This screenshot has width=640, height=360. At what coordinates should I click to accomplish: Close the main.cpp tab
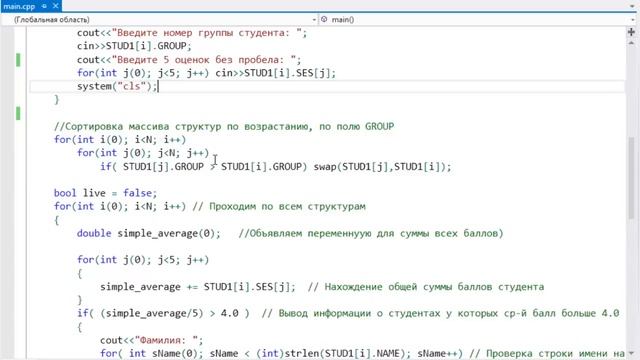point(56,6)
